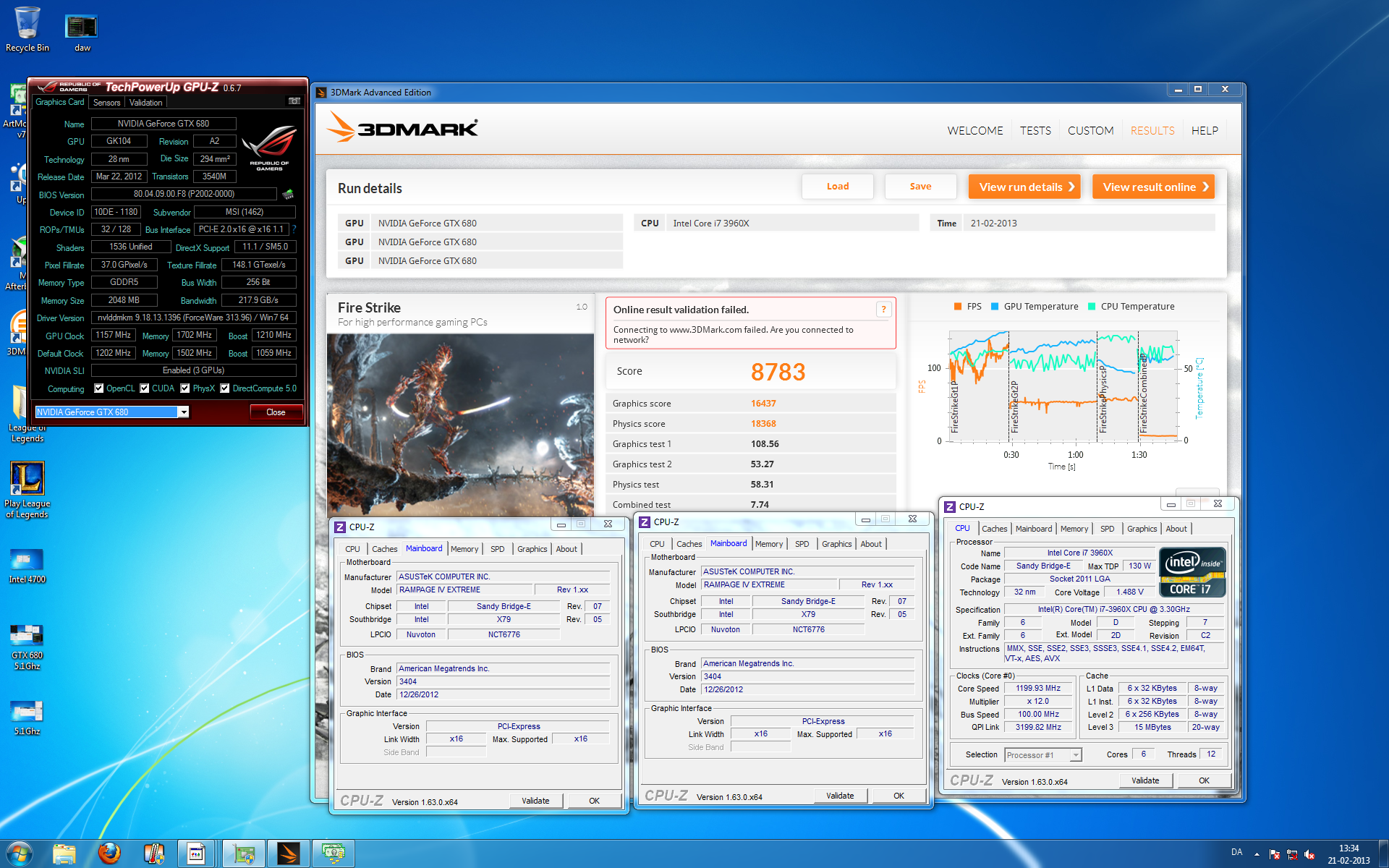Click the GPU-Z Name field value

pyautogui.click(x=163, y=124)
